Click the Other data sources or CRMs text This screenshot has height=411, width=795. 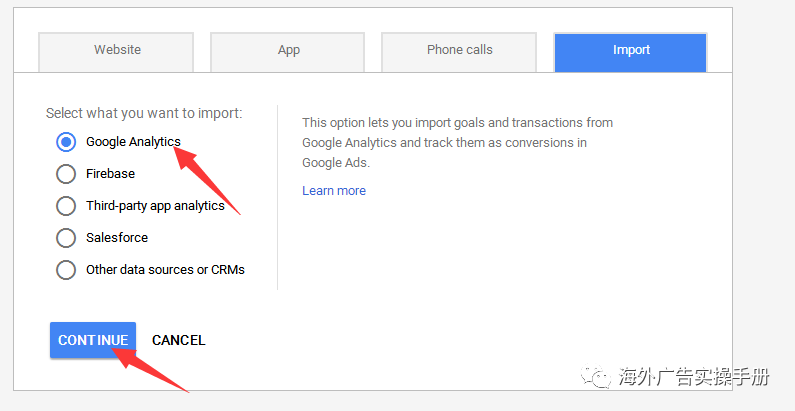point(165,270)
